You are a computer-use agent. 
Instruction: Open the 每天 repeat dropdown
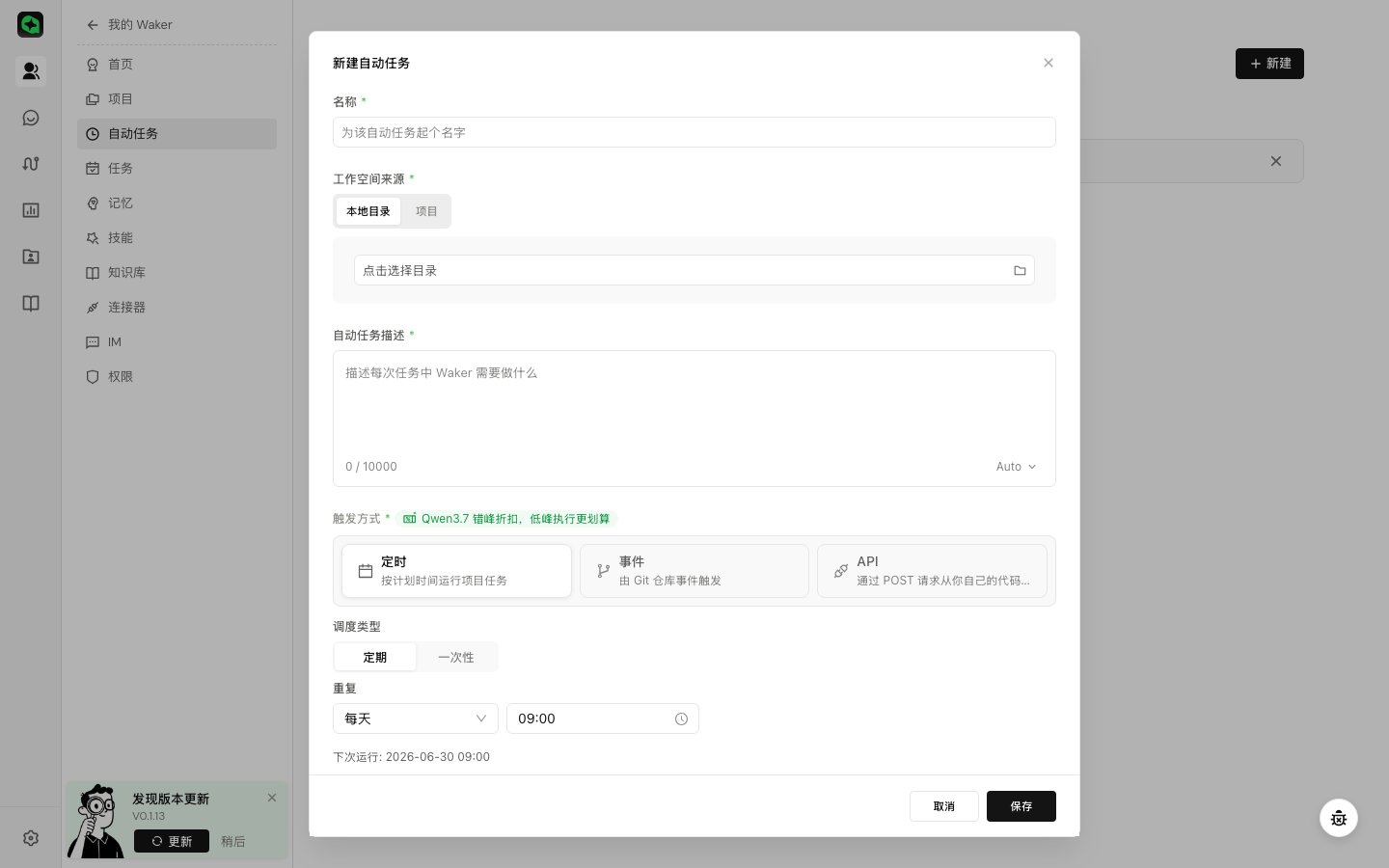(416, 719)
